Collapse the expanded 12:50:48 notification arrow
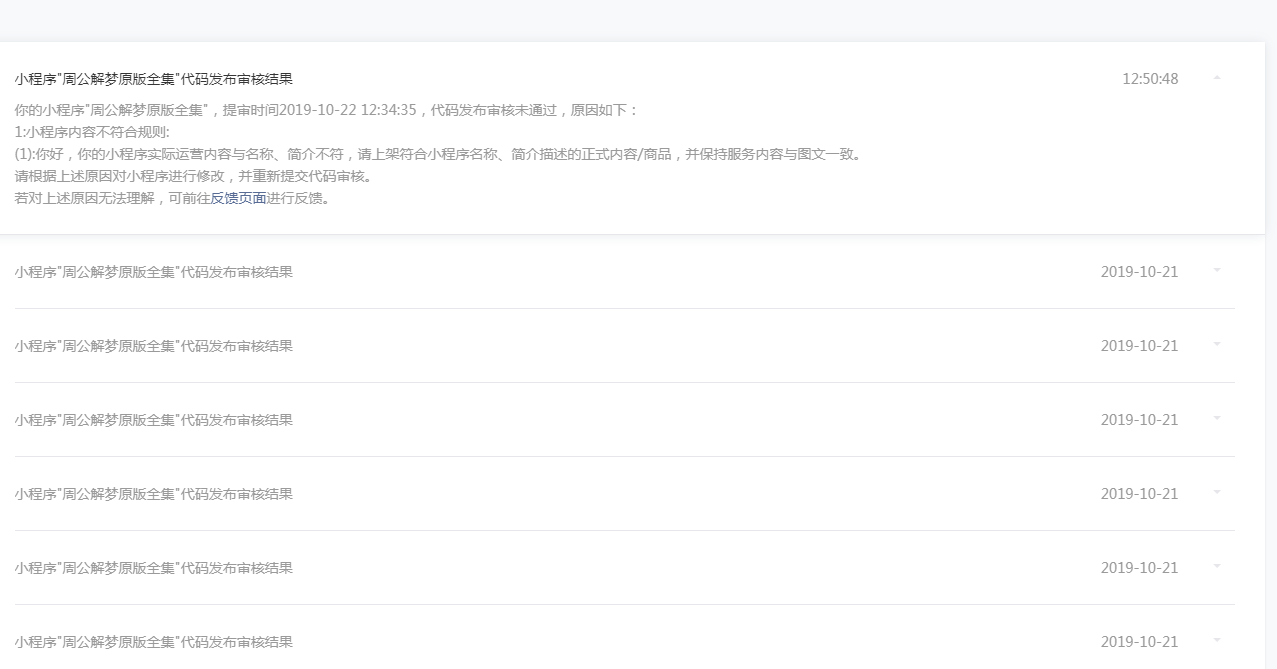The height and width of the screenshot is (669, 1277). [1217, 77]
